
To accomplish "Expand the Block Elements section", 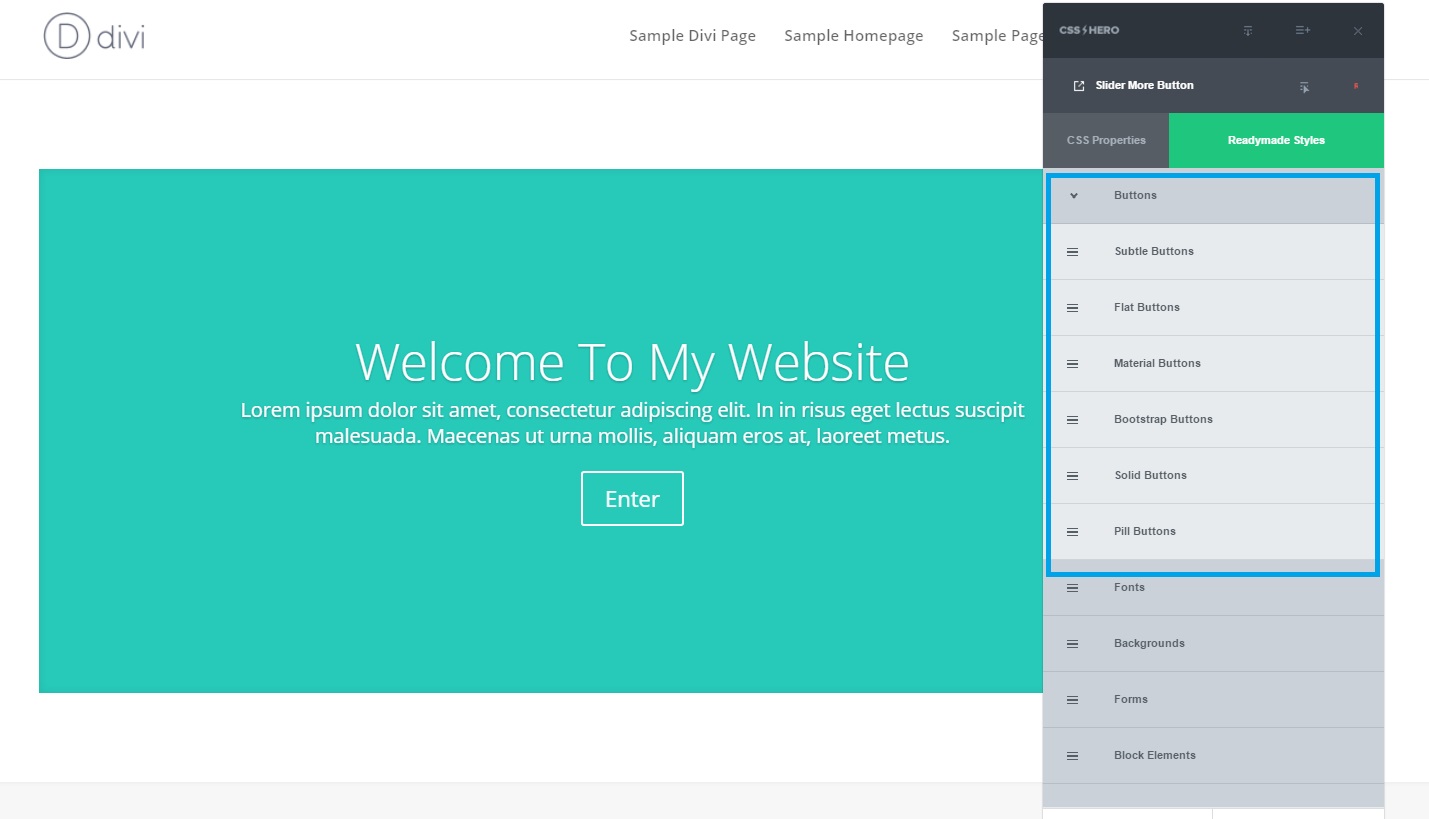I will (1213, 755).
